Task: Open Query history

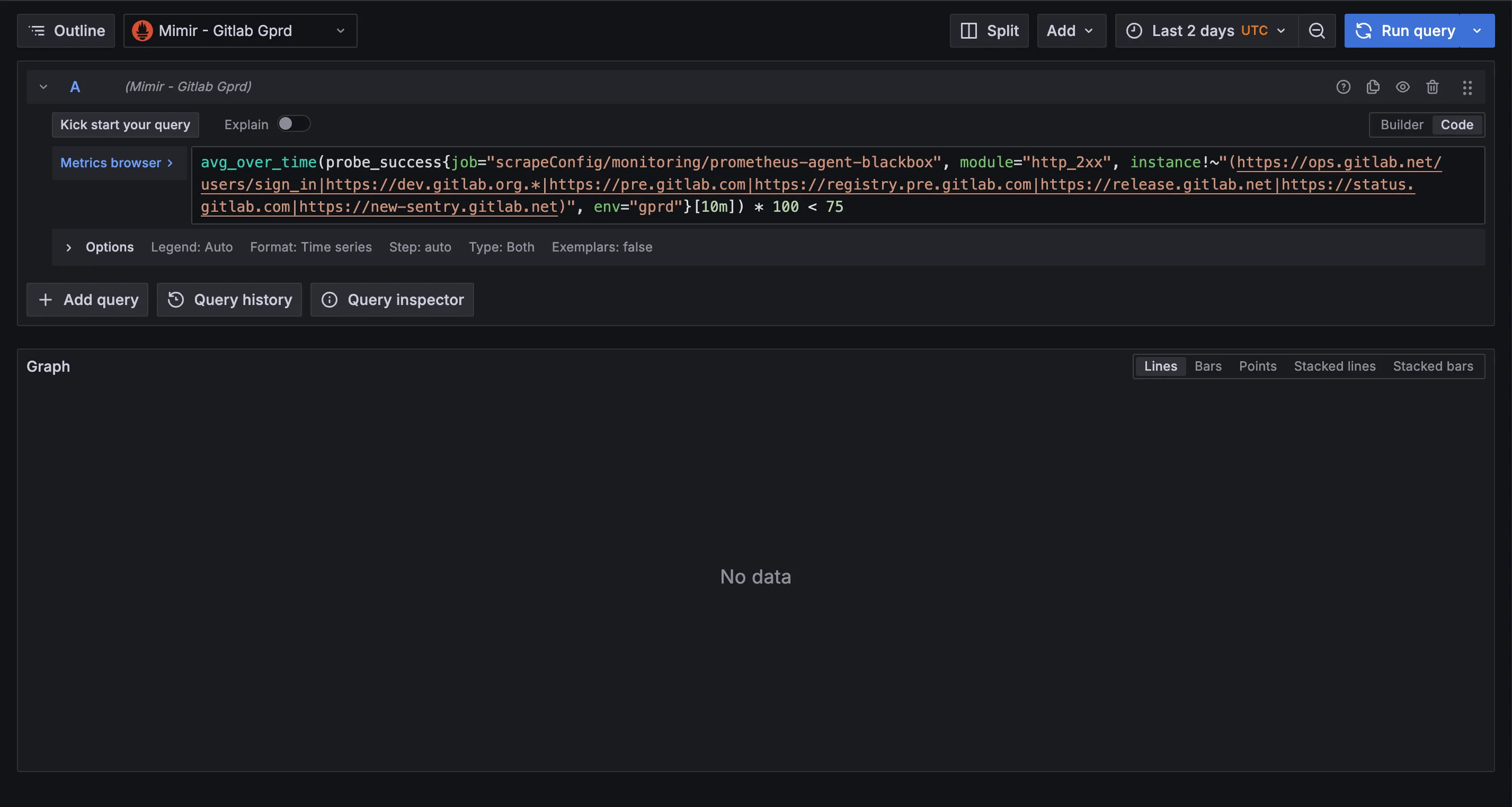Action: click(x=229, y=300)
